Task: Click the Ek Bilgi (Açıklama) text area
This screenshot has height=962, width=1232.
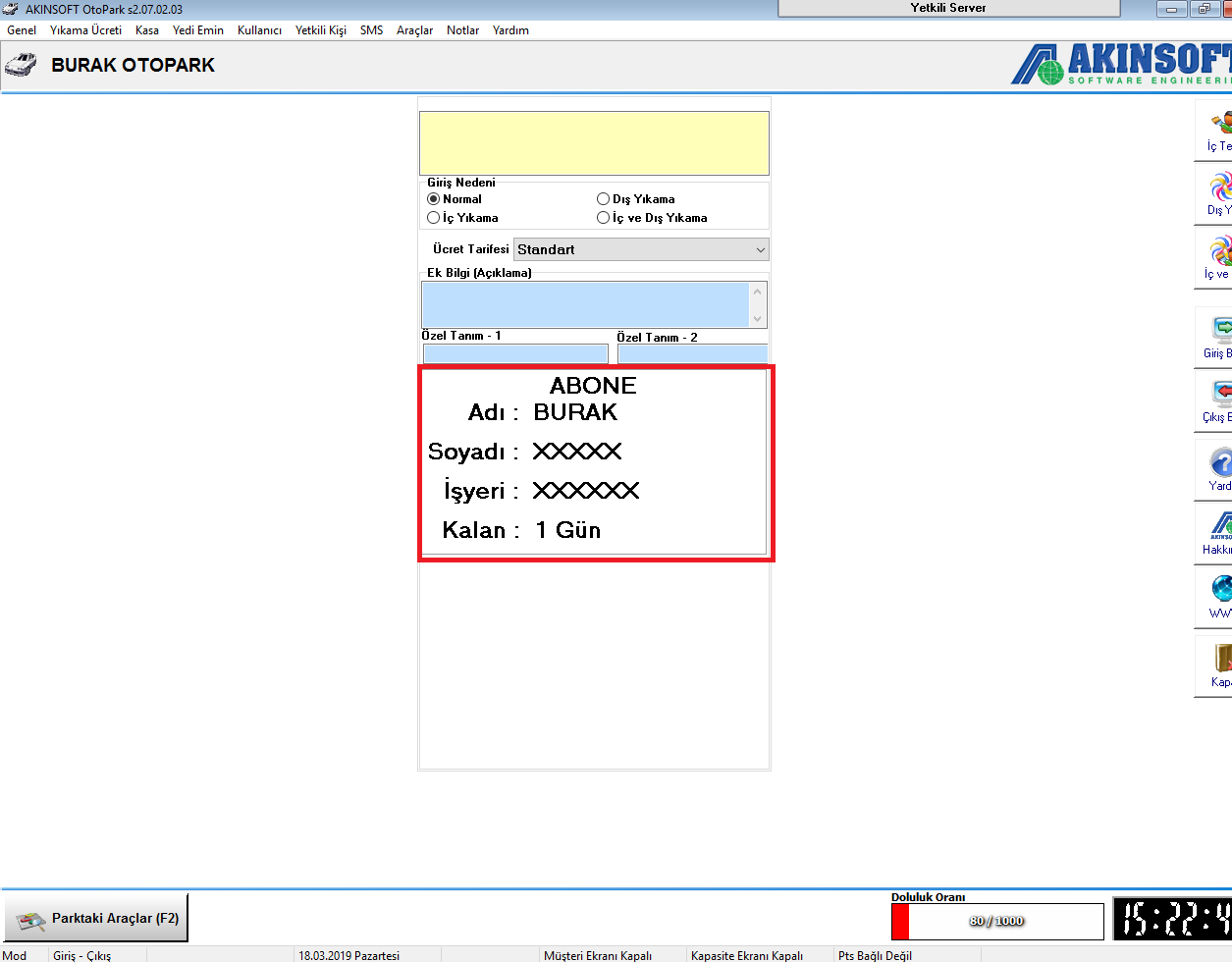Action: [586, 304]
